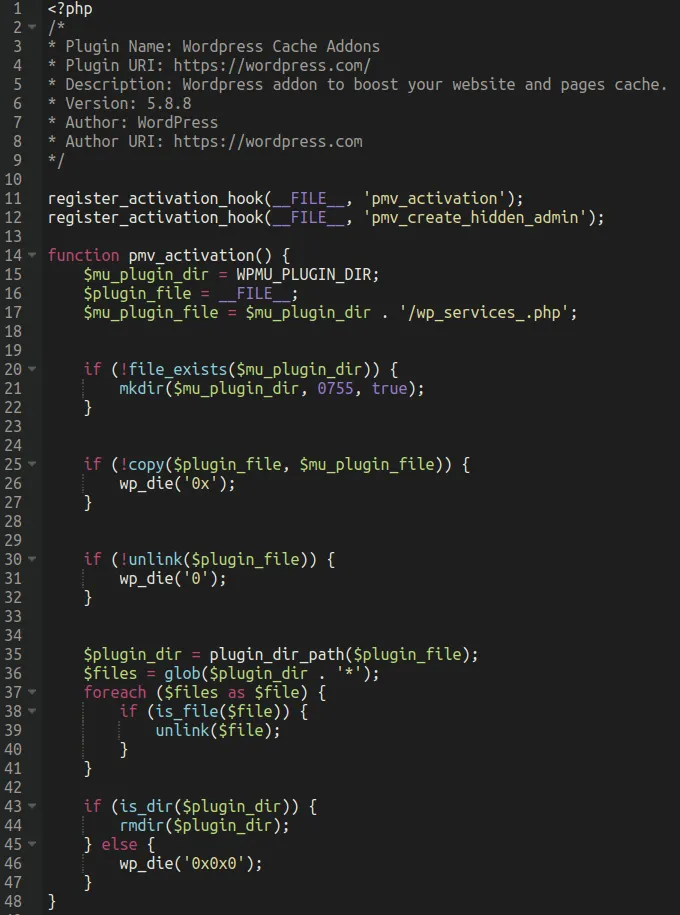Click WPMU_PLUGIN_DIR constant on line 15
The image size is (680, 915).
click(x=304, y=274)
